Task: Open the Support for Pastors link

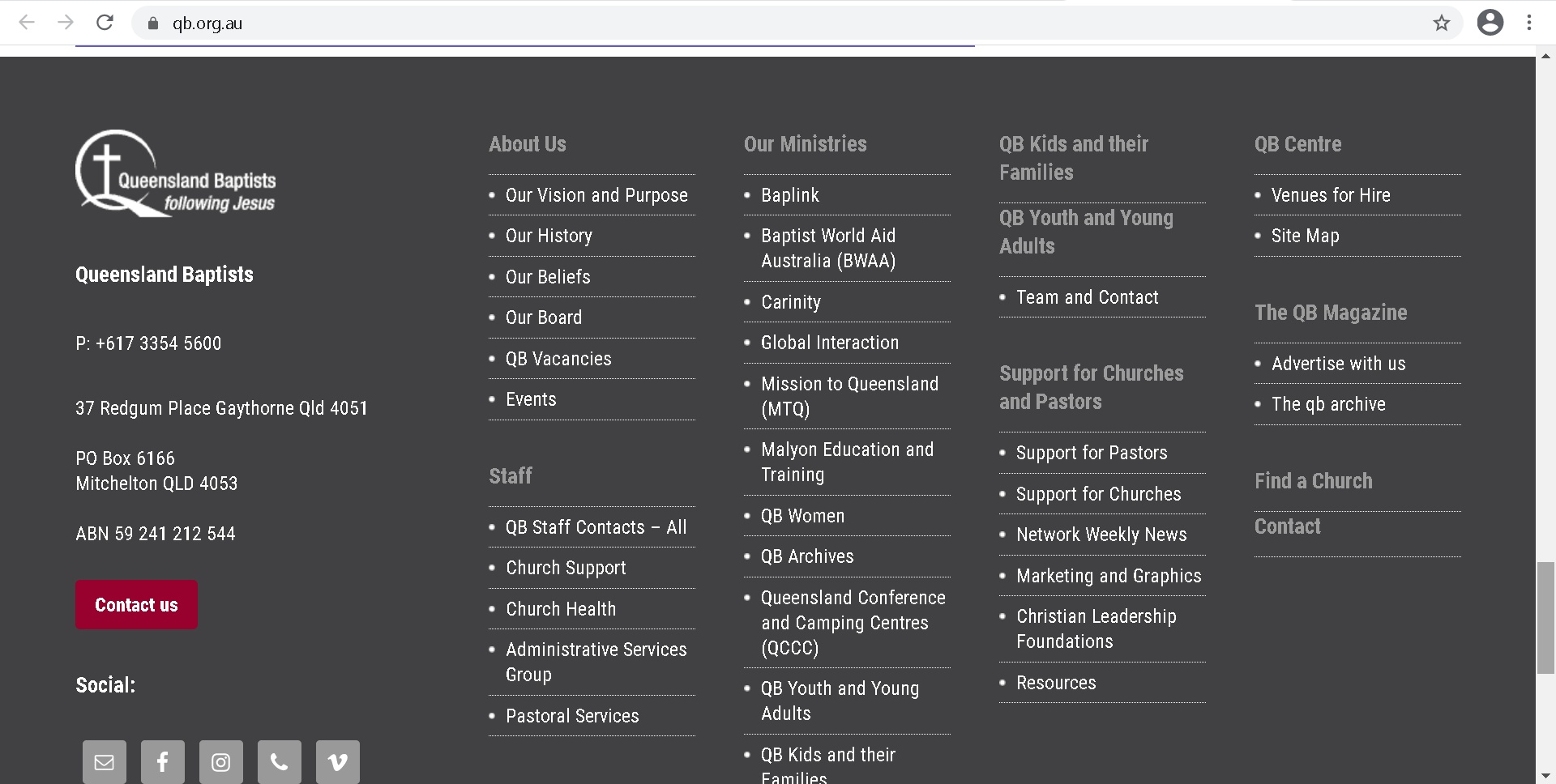Action: [1092, 453]
